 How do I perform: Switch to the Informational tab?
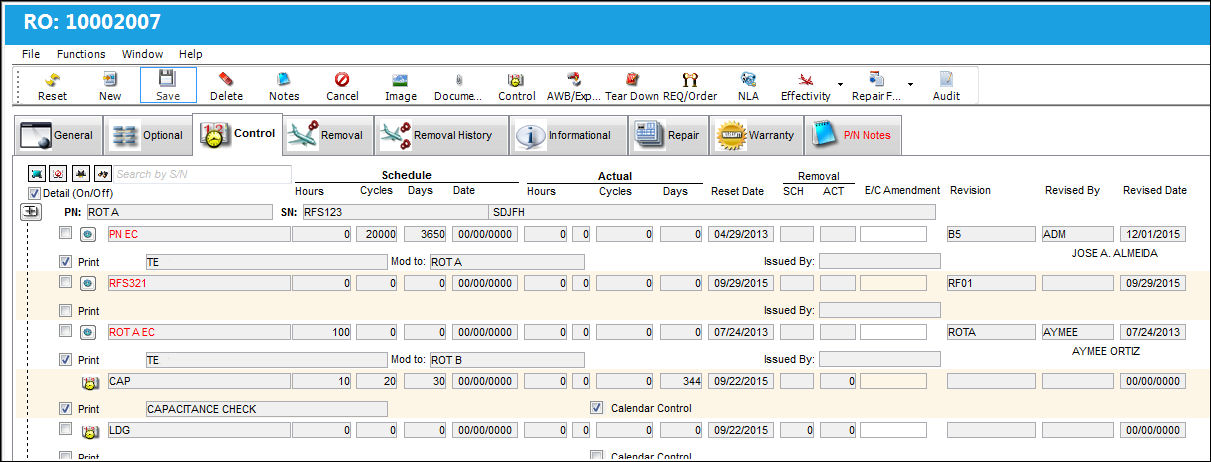pos(566,135)
